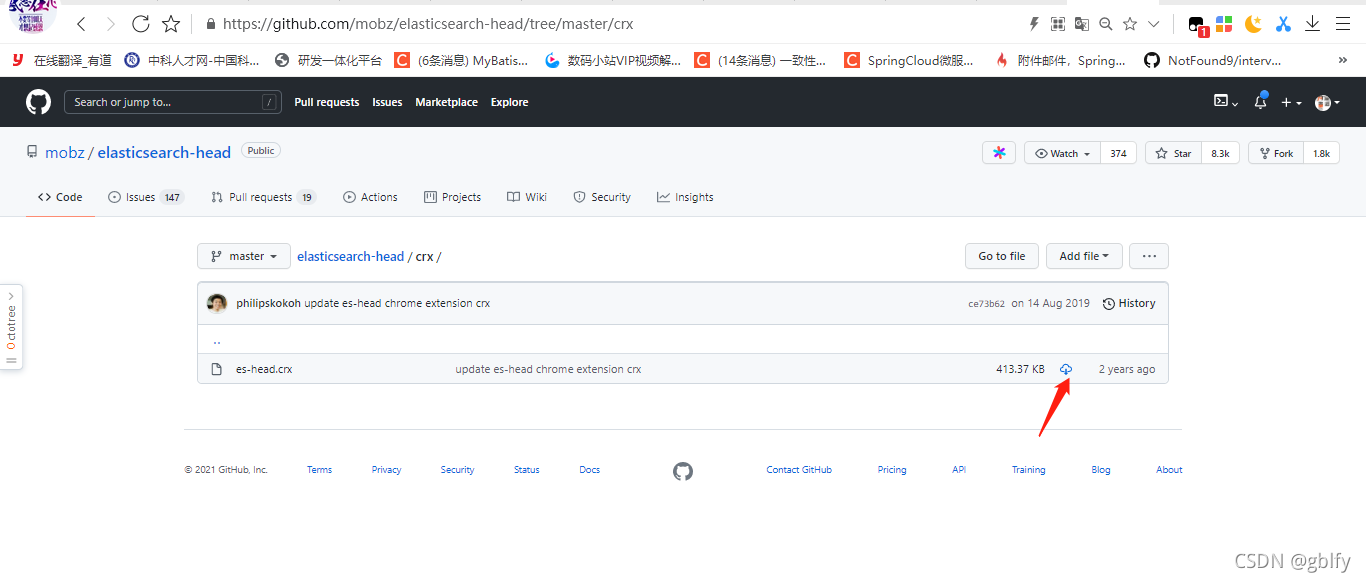
Task: Open the 研发一体化平台 bookmark
Action: pyautogui.click(x=326, y=60)
